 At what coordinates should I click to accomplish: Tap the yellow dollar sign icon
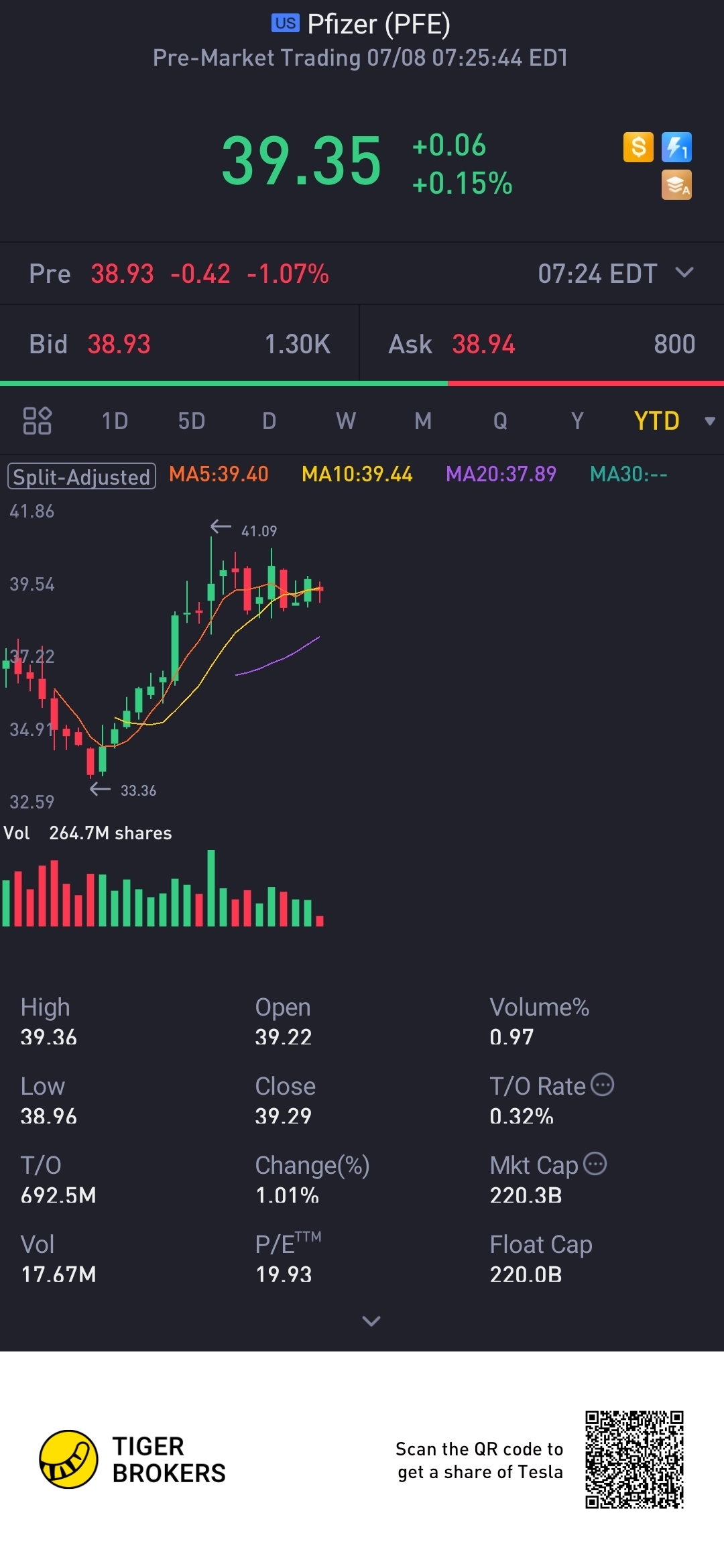[638, 147]
